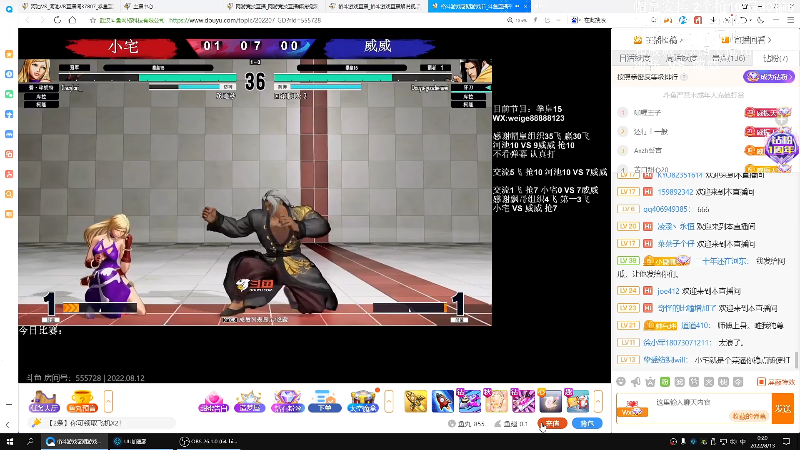Expand the gift list arrow

click(598, 402)
